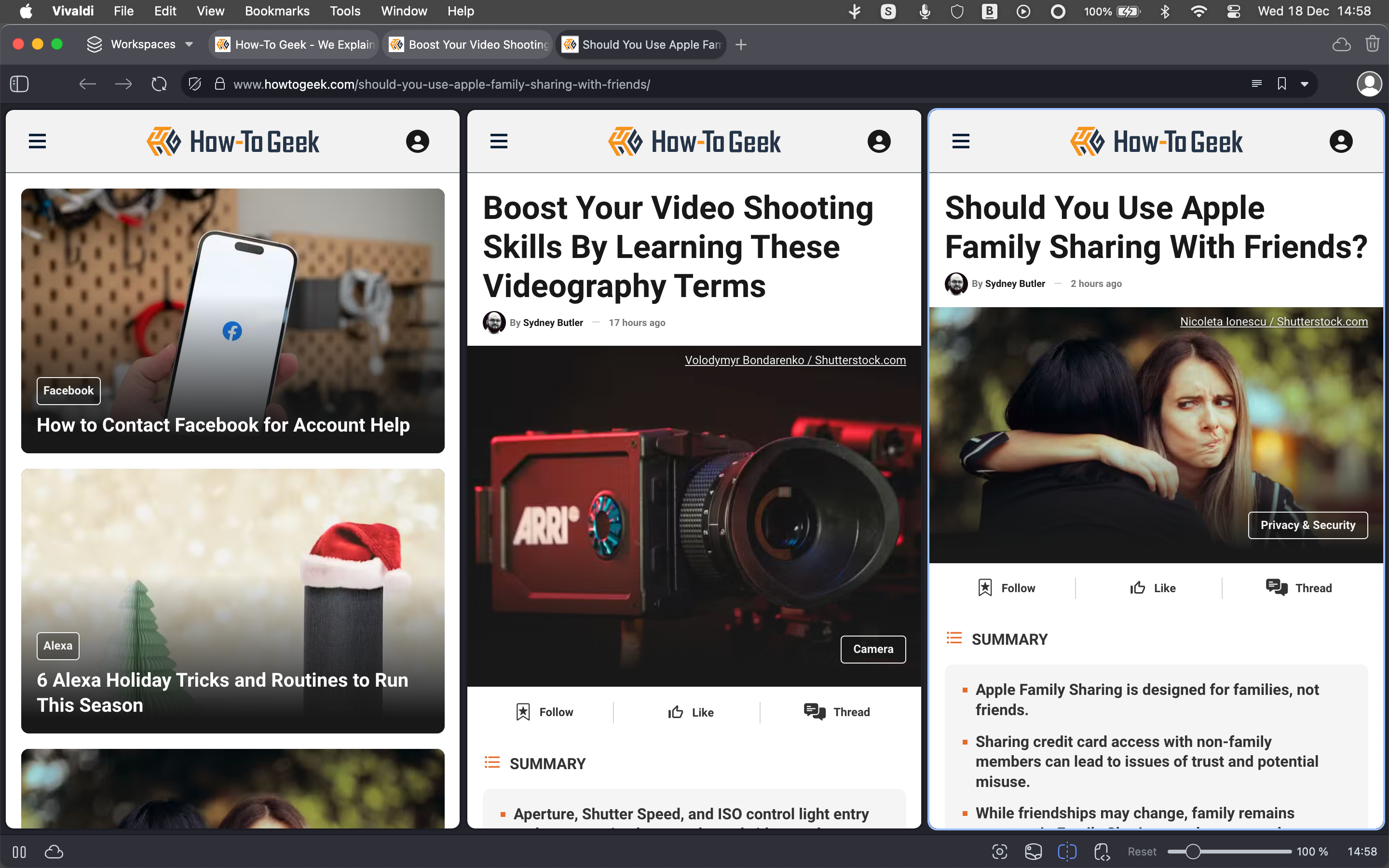The image size is (1389, 868).
Task: Reset the page zoom level
Action: [x=1142, y=851]
